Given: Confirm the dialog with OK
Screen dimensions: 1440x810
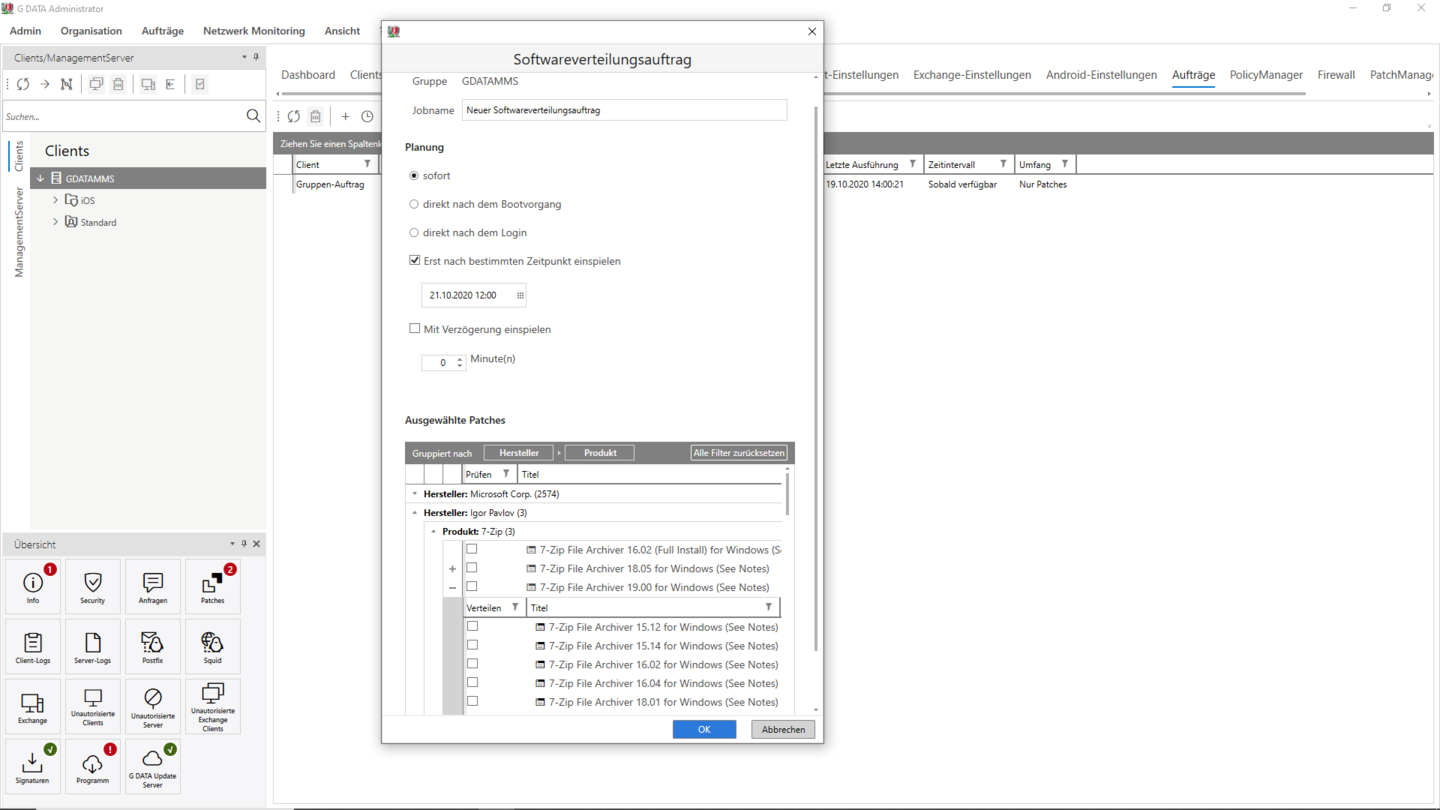Looking at the screenshot, I should pyautogui.click(x=704, y=729).
